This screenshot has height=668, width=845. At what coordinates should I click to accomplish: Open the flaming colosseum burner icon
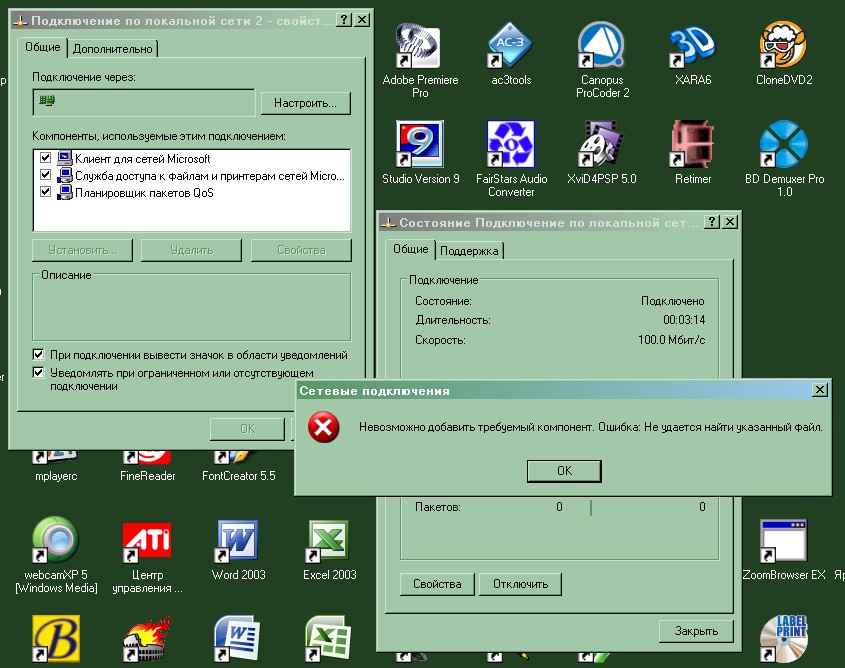tap(147, 638)
